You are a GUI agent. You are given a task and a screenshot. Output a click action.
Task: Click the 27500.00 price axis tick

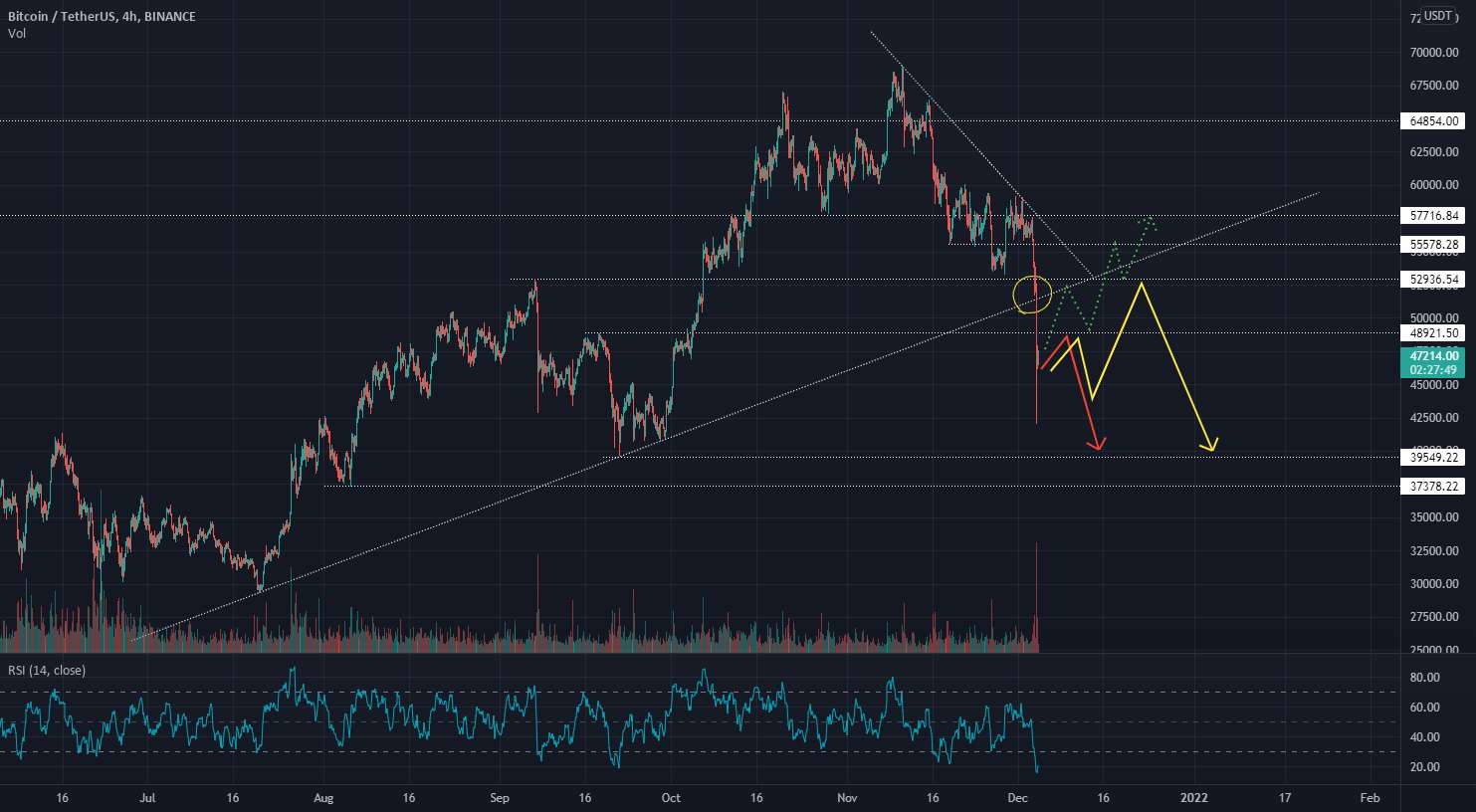1434,617
